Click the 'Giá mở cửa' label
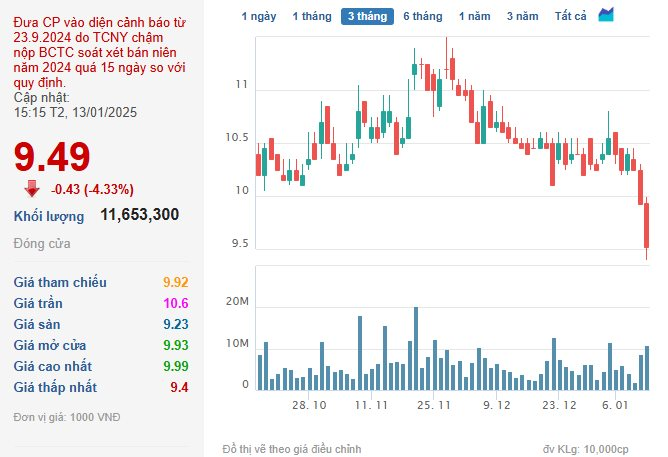Screen dimensions: 668x457 (x=50, y=345)
